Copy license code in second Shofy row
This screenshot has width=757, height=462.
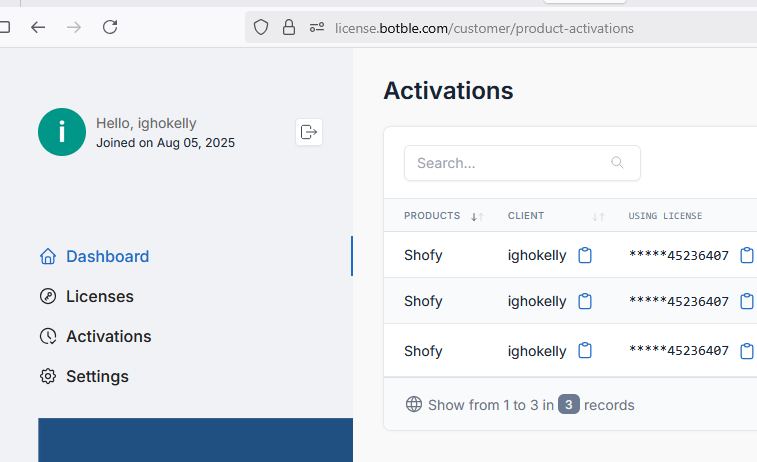click(747, 301)
